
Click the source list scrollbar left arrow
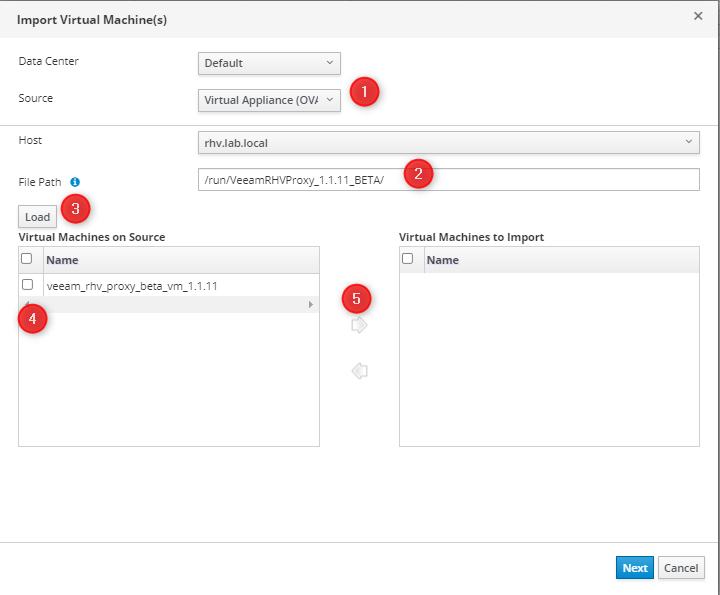point(25,304)
